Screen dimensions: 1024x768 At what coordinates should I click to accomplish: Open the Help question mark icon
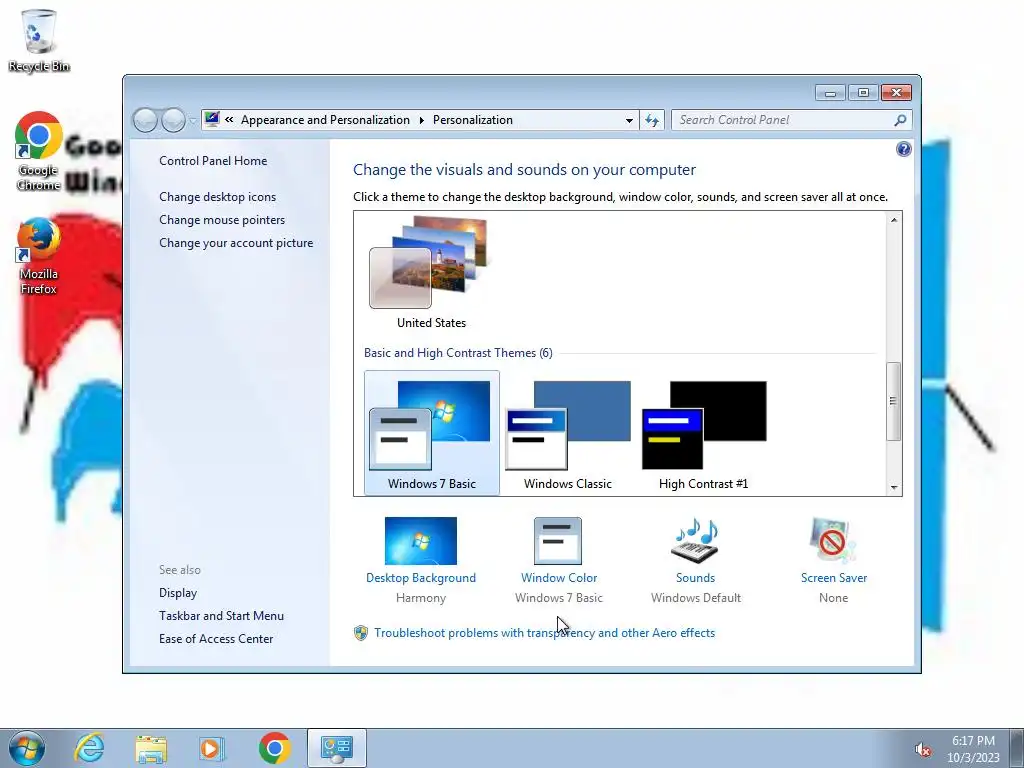[x=903, y=150]
